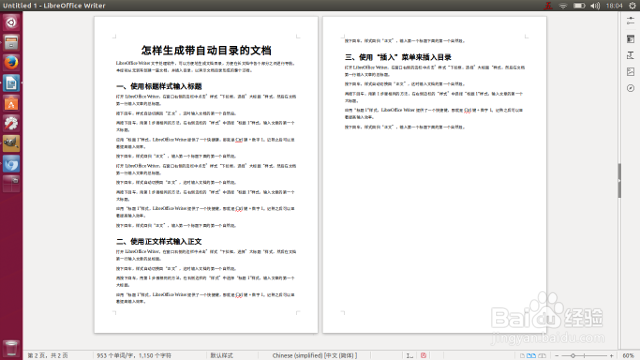The height and width of the screenshot is (360, 640).
Task: Click the document title 怎样生成带自动目录的文档
Action: click(x=206, y=50)
